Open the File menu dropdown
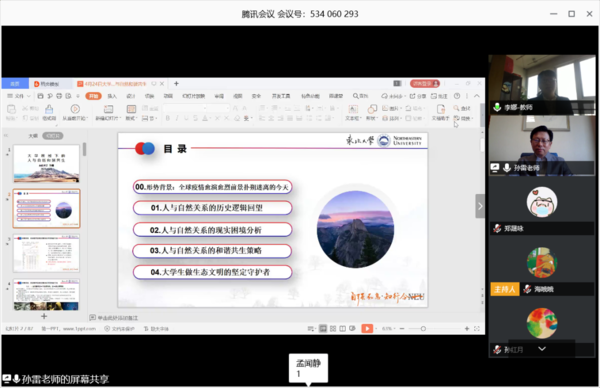 tap(19, 96)
